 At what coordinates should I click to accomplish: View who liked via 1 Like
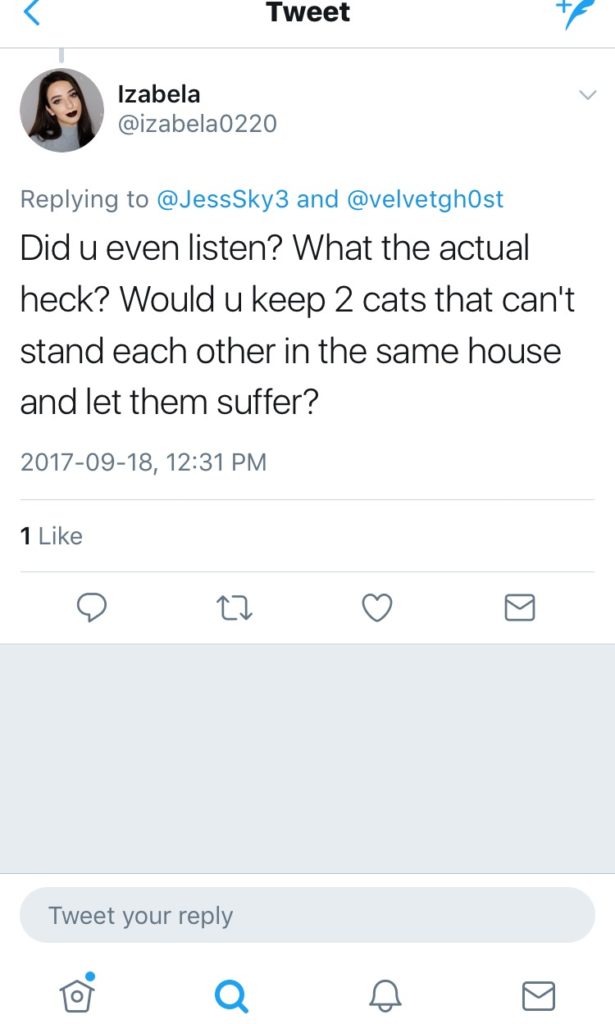coord(52,536)
